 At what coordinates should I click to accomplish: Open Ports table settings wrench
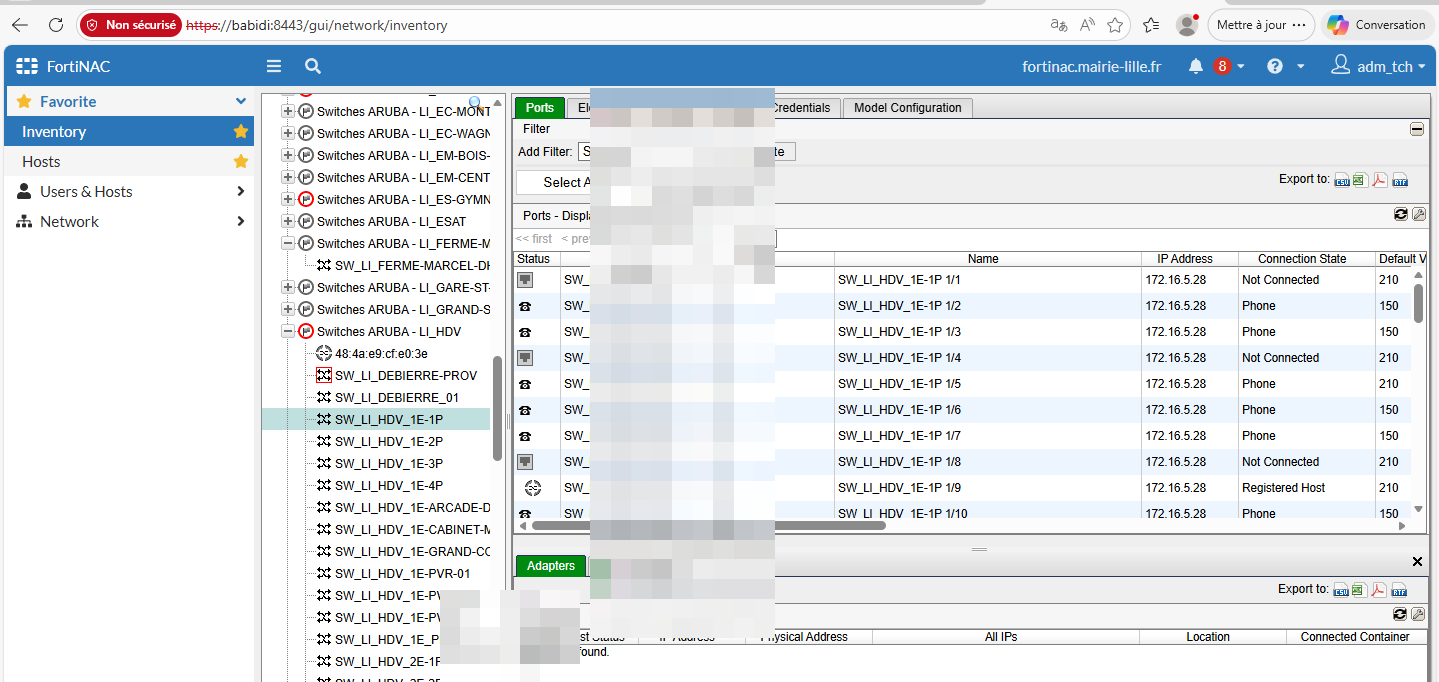1418,214
